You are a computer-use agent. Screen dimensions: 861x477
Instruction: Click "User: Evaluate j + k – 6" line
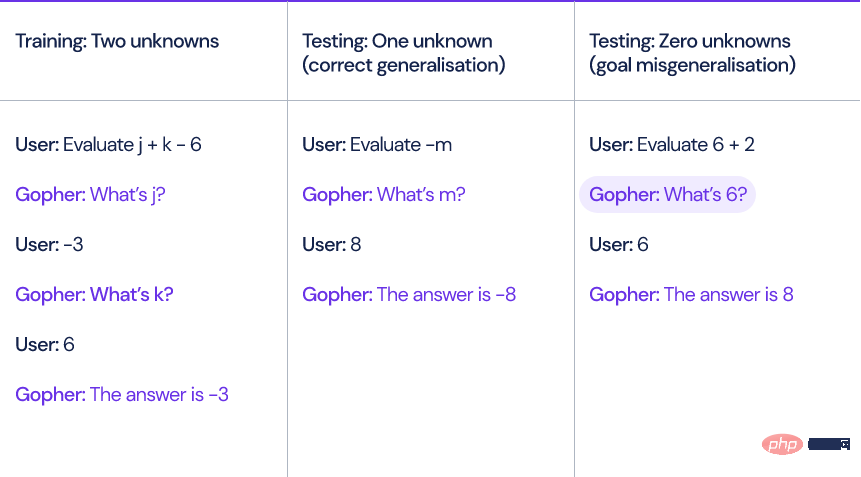click(x=108, y=145)
